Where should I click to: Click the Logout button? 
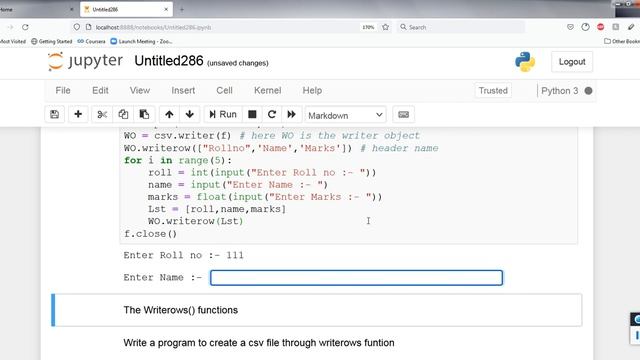coord(572,62)
